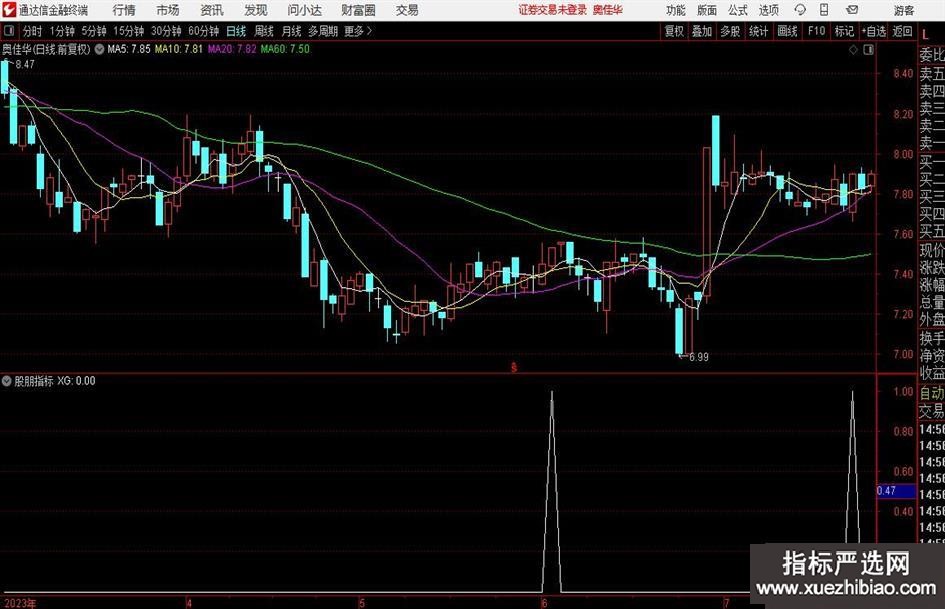This screenshot has height=609, width=945.
Task: Switch to 5分钟 period
Action: point(94,31)
